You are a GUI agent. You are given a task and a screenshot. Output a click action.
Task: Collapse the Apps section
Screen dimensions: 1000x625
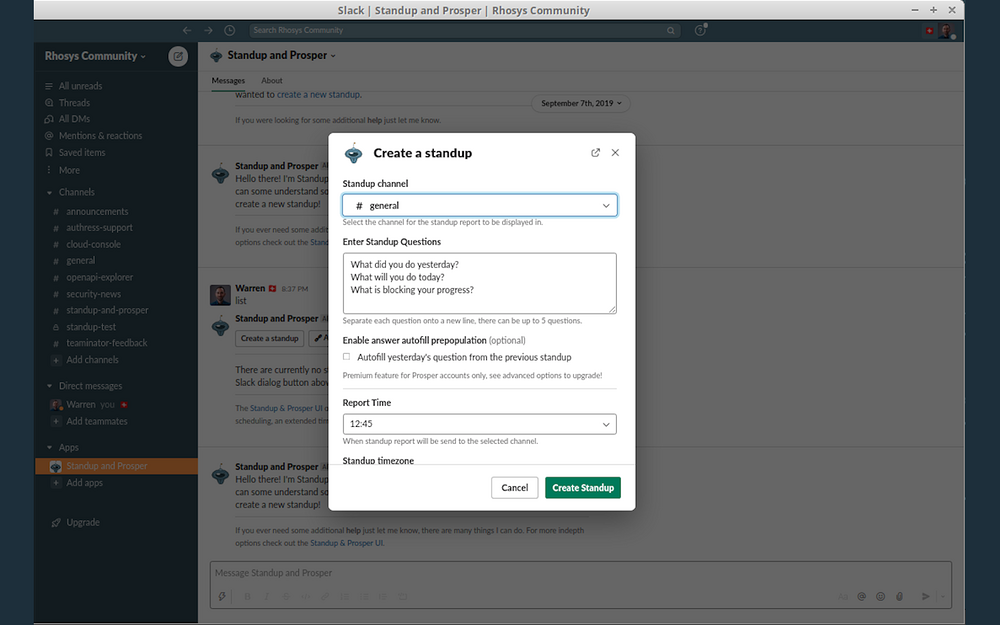pos(50,448)
